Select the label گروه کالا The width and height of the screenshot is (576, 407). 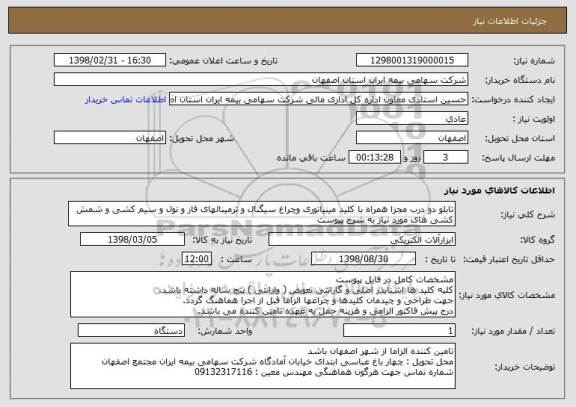point(537,240)
